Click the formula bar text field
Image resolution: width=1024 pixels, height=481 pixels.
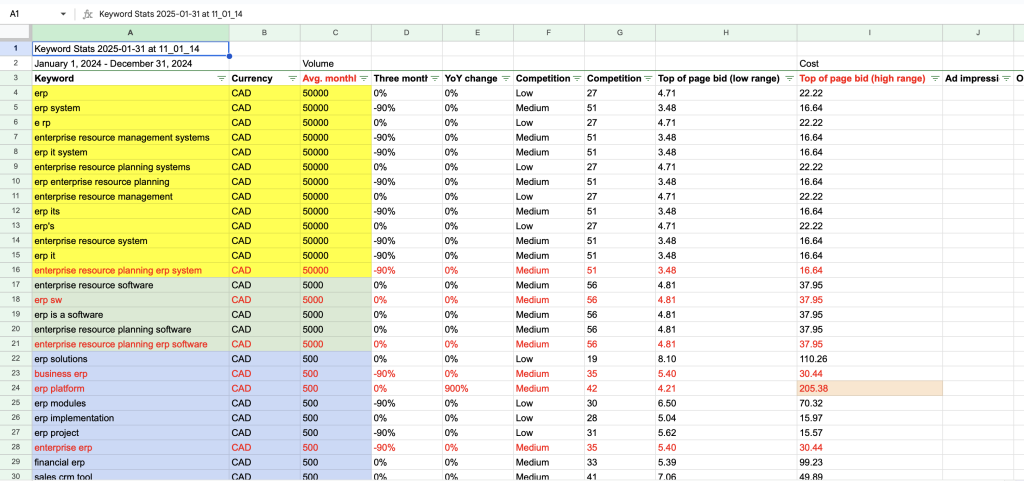pos(500,14)
